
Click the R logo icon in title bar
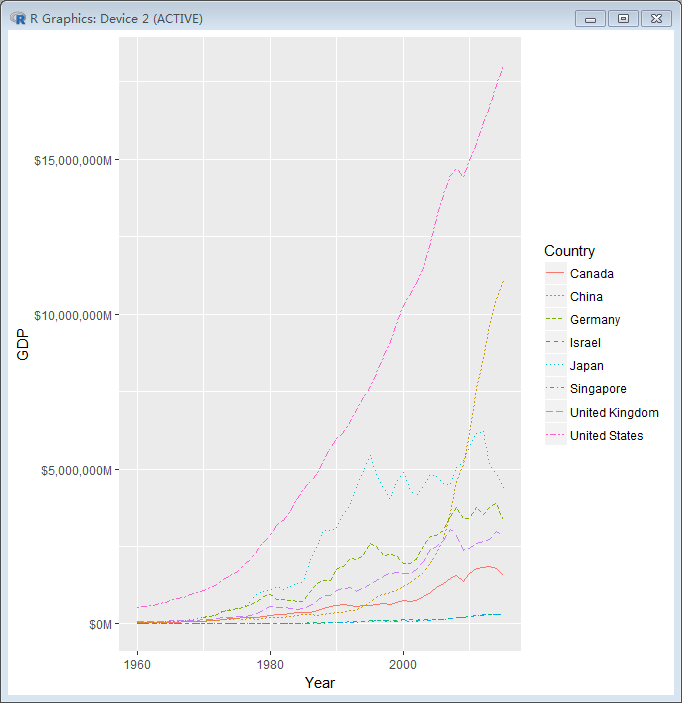(18, 18)
